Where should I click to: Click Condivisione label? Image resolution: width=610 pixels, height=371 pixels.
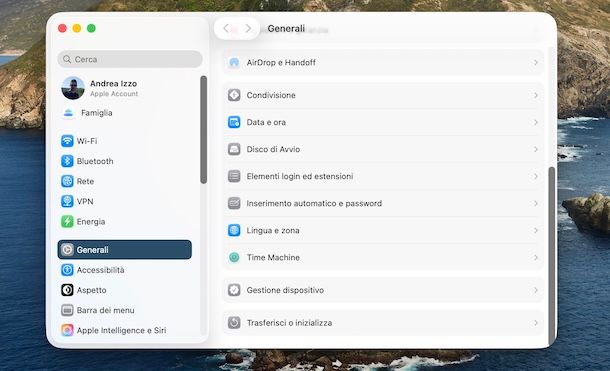(271, 95)
